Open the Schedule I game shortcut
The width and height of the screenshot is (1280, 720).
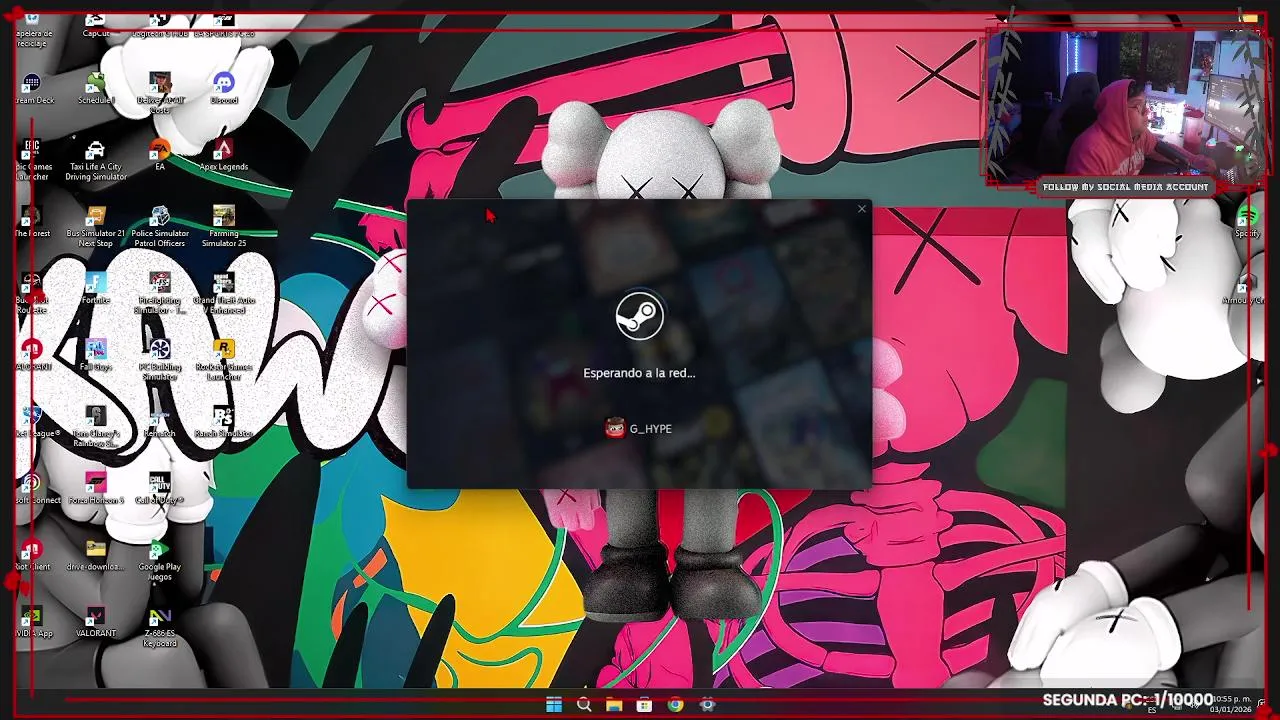click(x=96, y=89)
